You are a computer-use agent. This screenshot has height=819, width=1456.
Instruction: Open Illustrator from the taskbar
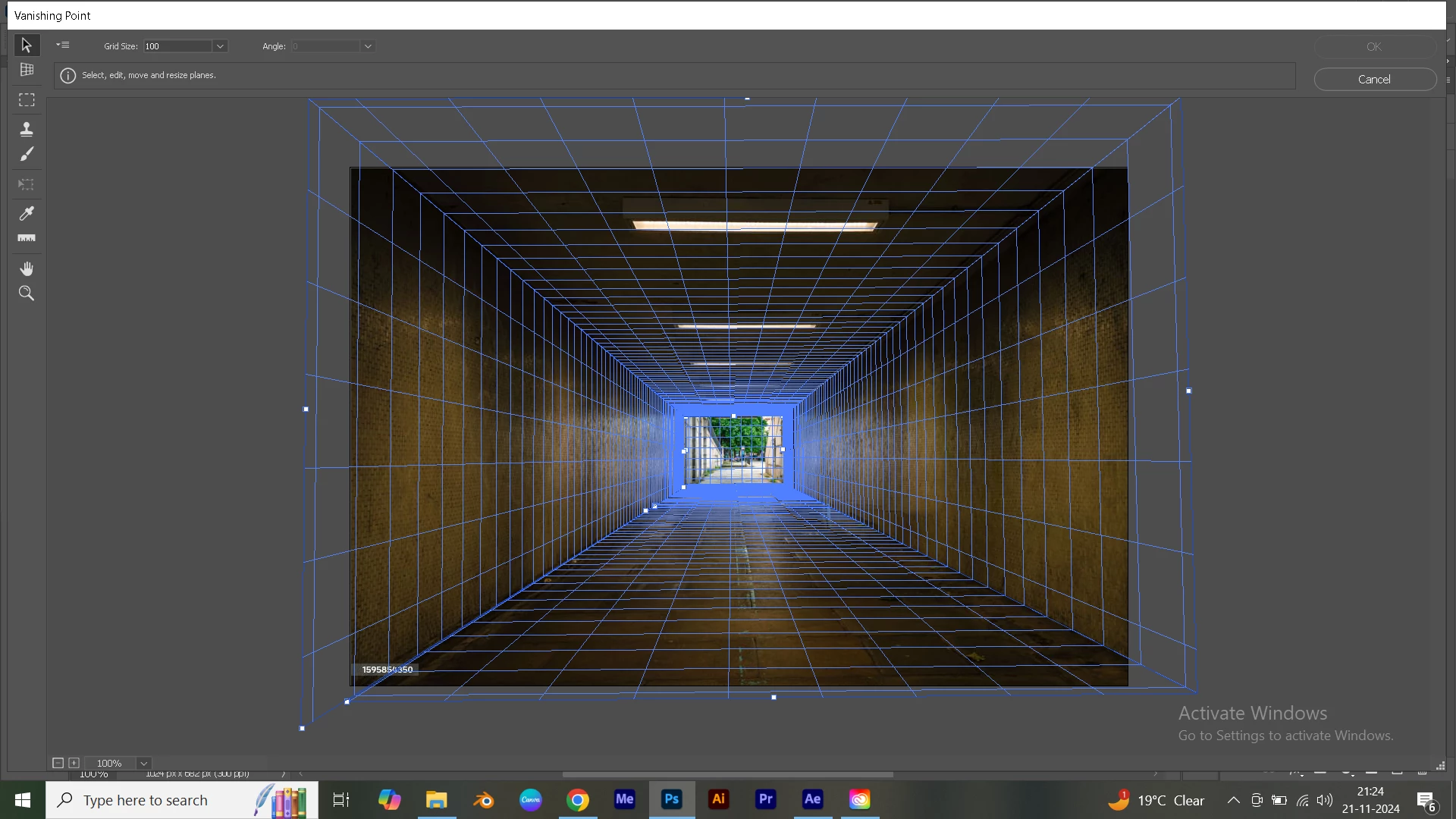click(719, 799)
